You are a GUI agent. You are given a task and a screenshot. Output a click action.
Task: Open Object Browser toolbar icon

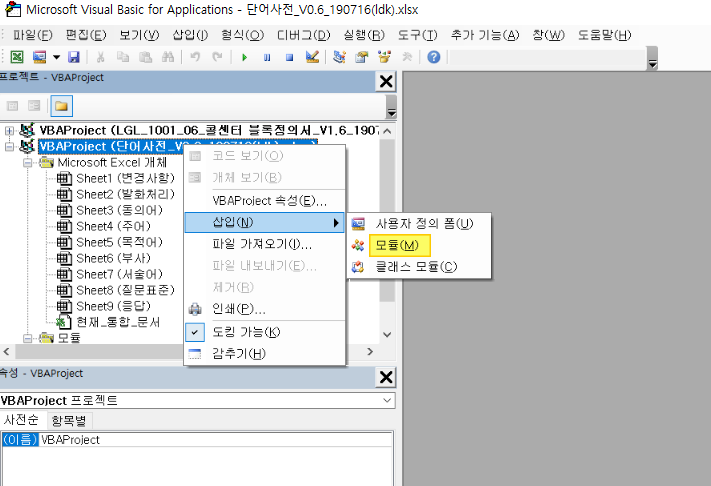(384, 57)
